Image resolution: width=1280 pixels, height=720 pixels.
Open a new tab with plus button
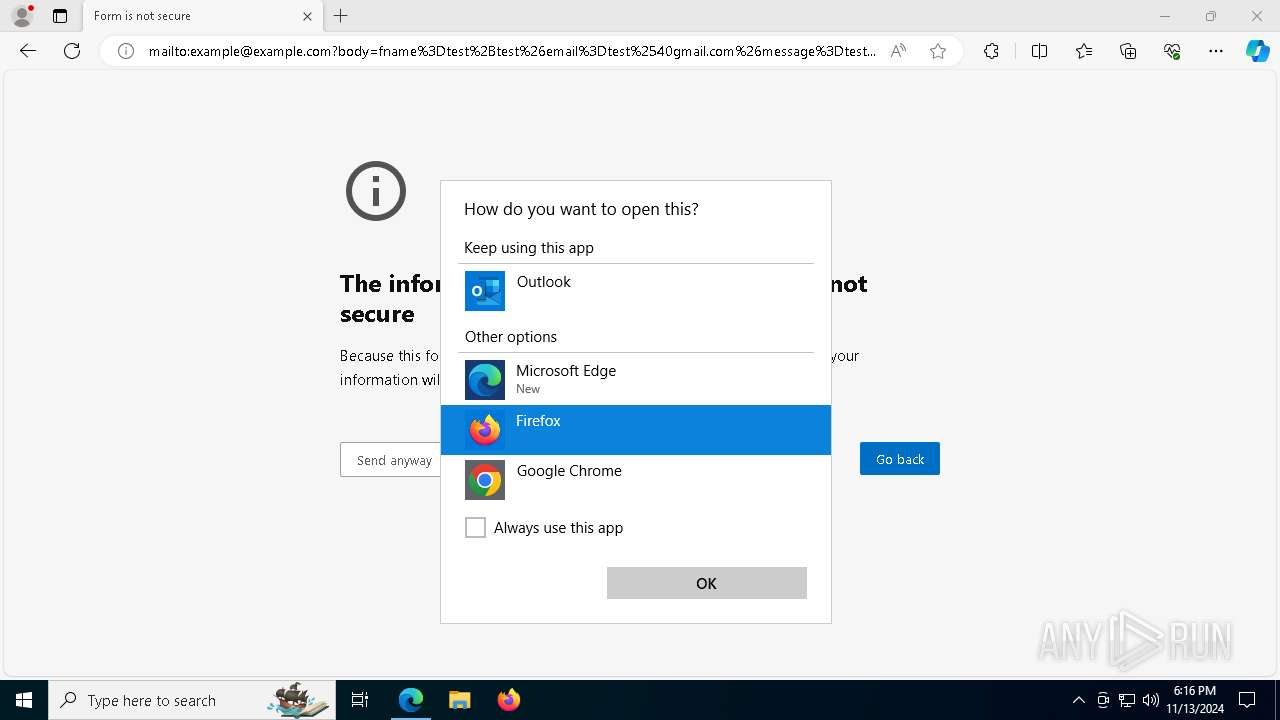pos(341,16)
